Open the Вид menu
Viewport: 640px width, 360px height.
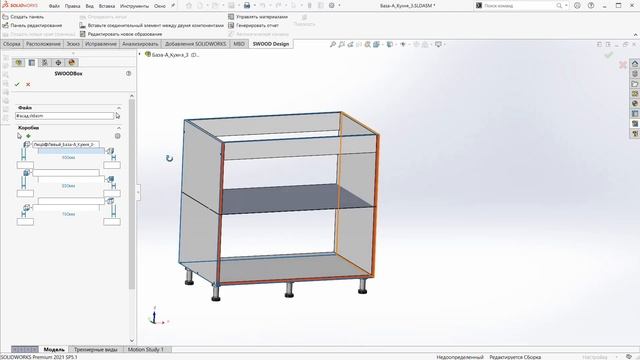pyautogui.click(x=89, y=6)
